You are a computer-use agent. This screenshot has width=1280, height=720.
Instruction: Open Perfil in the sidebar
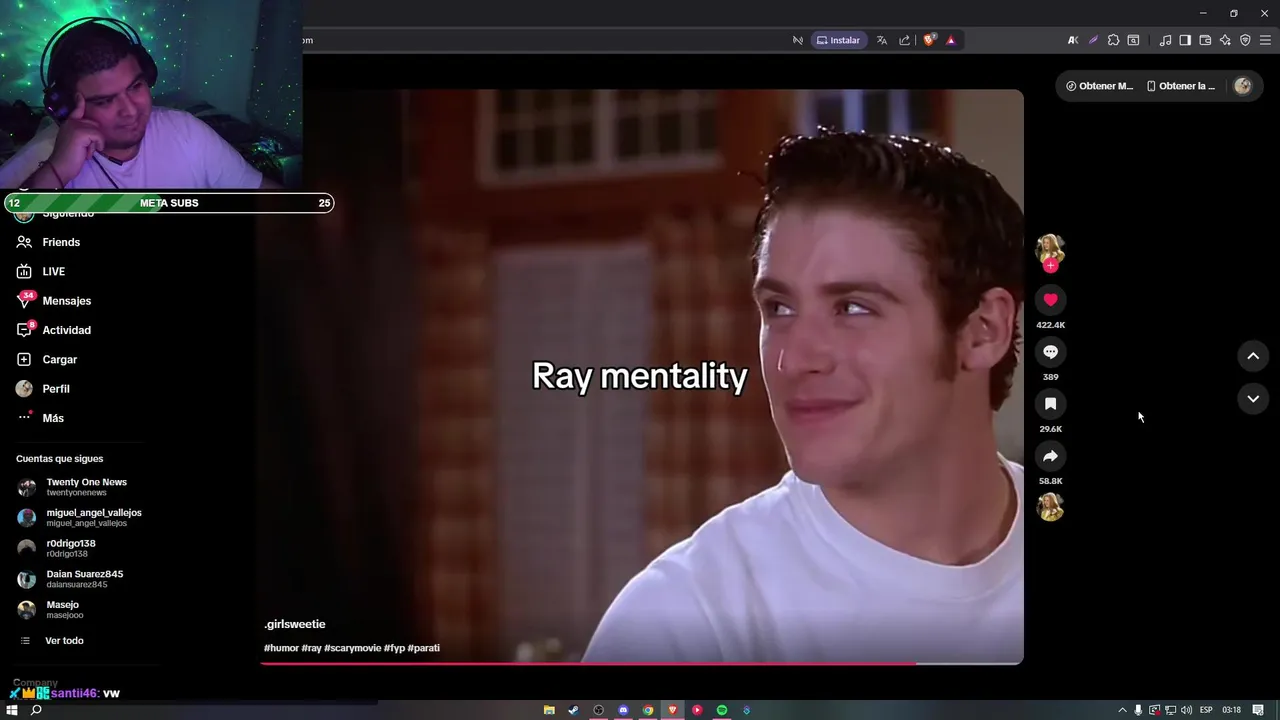56,389
